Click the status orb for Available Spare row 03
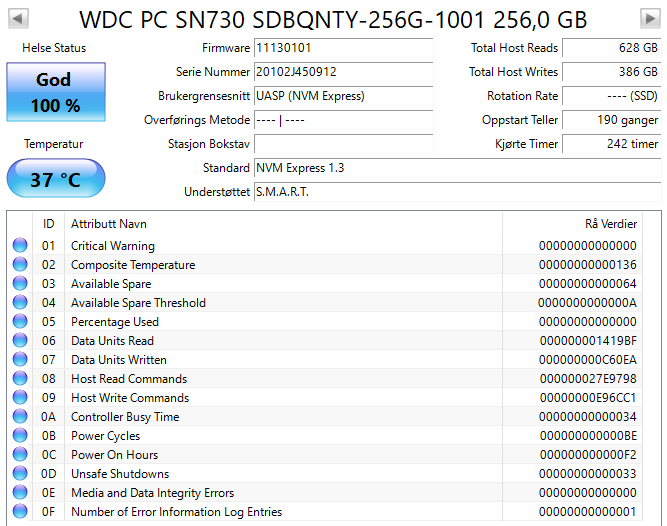The height and width of the screenshot is (526, 667). pyautogui.click(x=20, y=283)
